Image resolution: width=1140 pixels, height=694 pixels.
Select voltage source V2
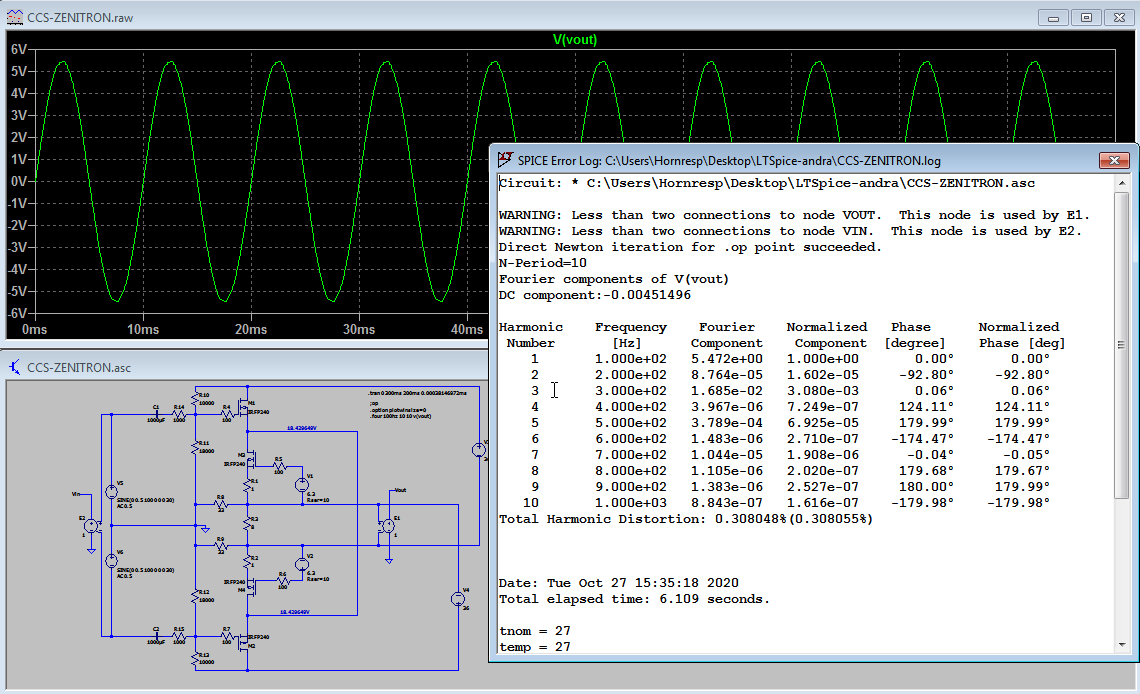[x=302, y=564]
